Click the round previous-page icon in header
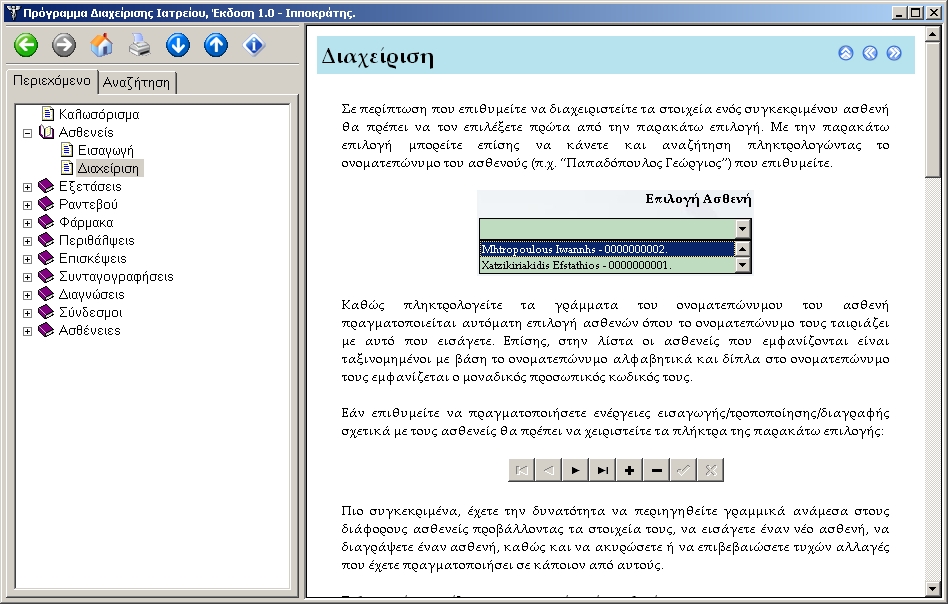 870,54
